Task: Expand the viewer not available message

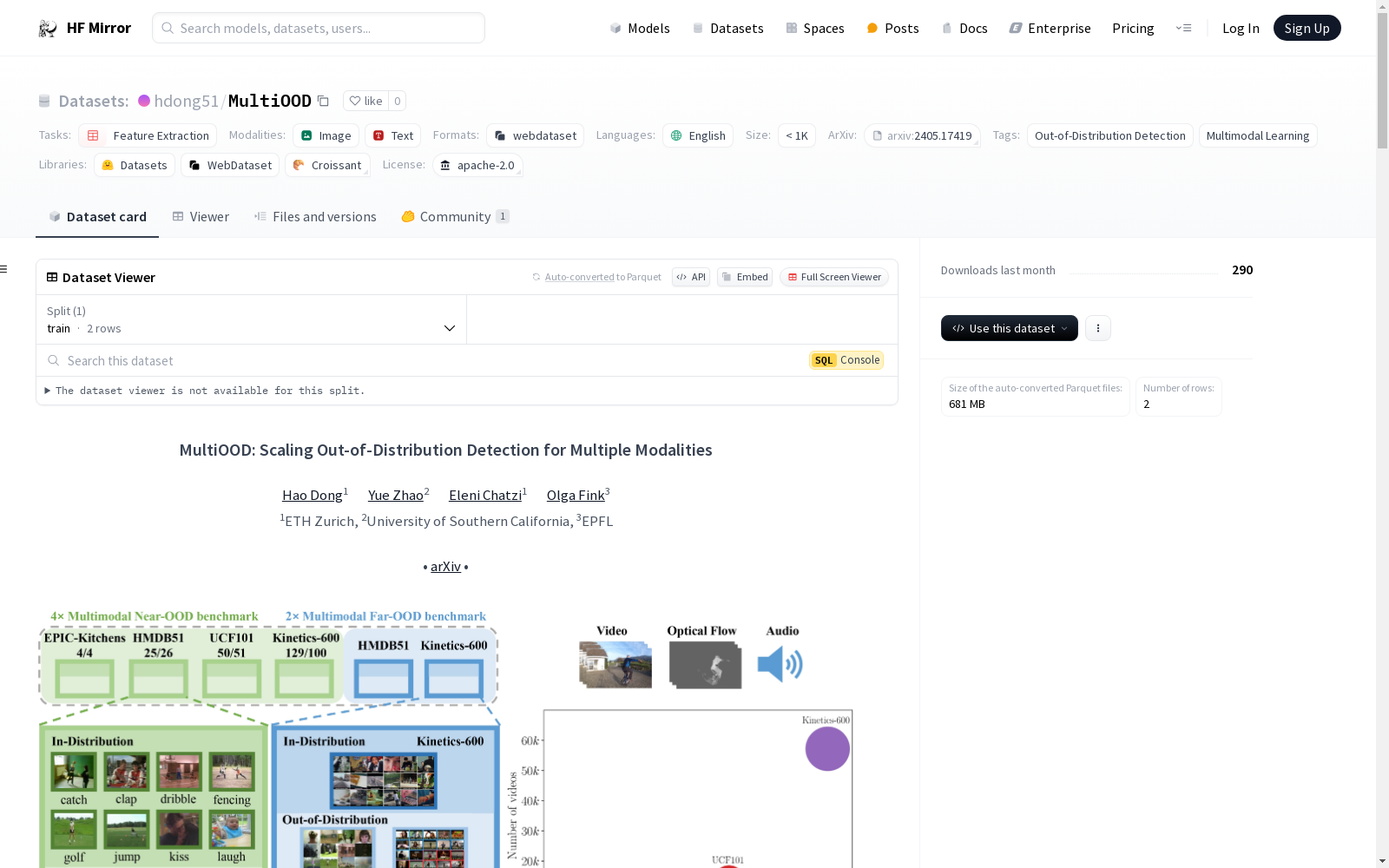Action: click(x=205, y=391)
